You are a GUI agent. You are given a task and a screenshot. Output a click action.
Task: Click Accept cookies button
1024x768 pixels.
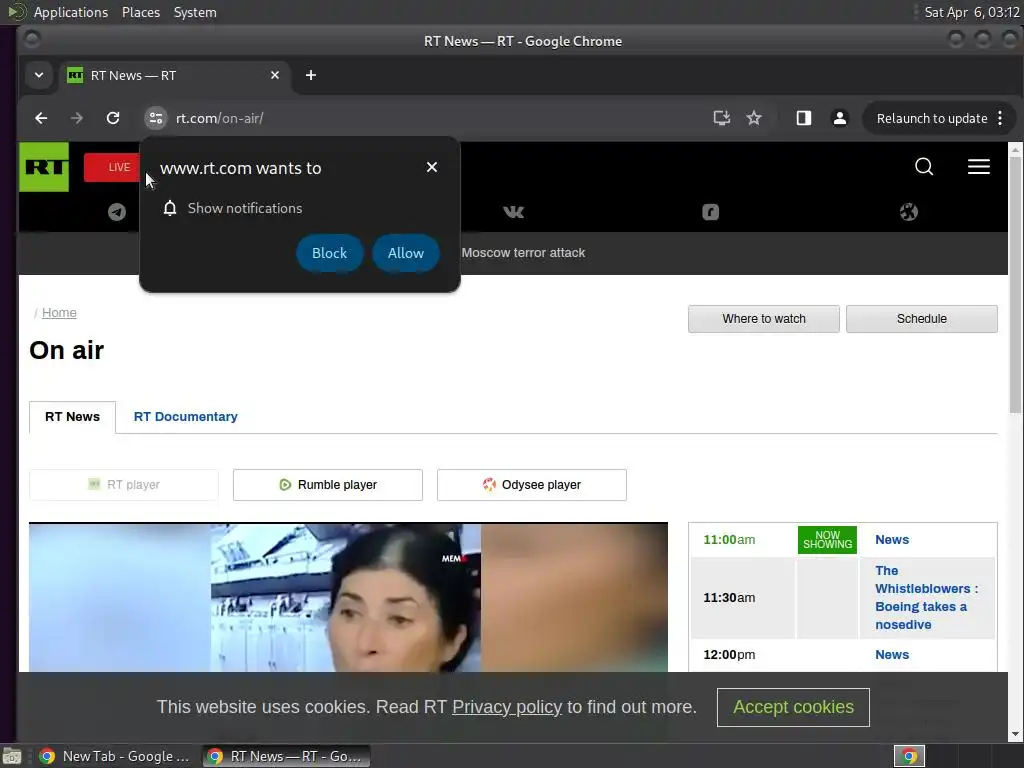(793, 707)
